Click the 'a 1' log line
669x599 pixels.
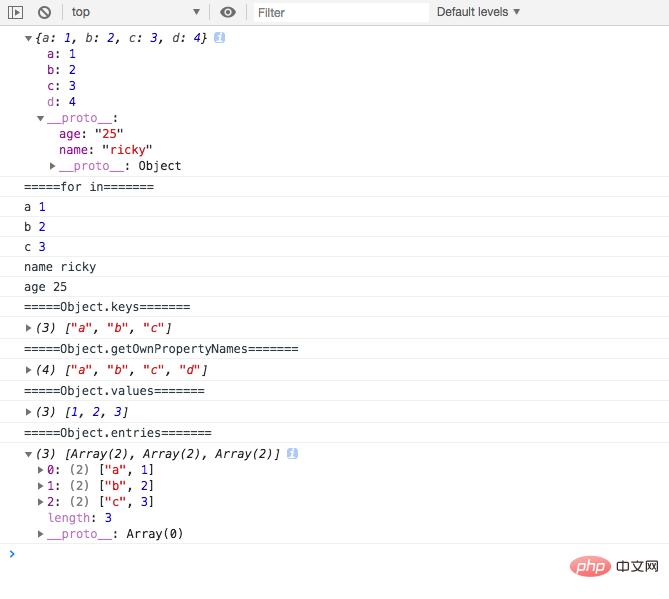(x=35, y=207)
